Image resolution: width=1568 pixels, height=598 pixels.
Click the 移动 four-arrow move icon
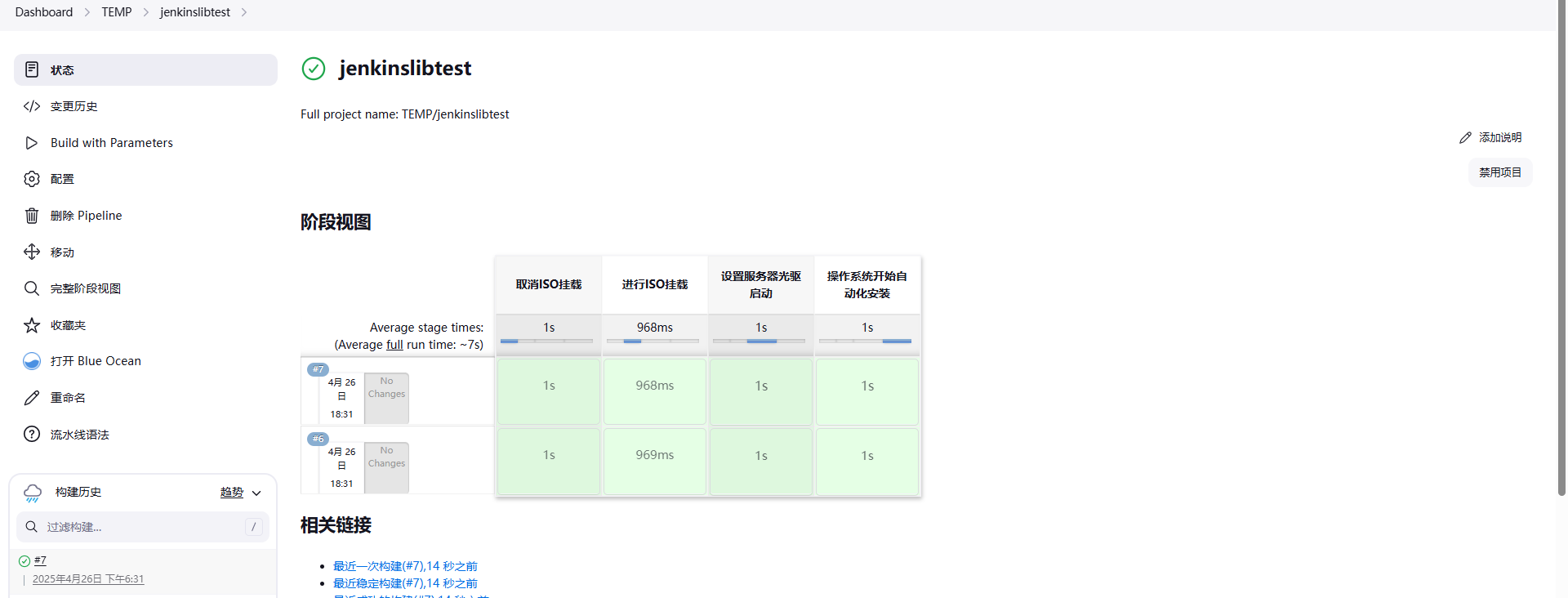pyautogui.click(x=32, y=252)
